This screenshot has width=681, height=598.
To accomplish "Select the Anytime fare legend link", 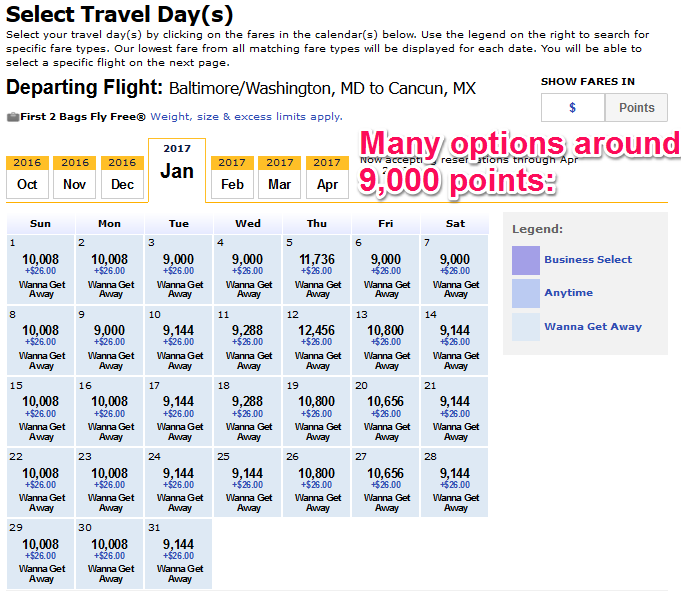I will (x=568, y=293).
